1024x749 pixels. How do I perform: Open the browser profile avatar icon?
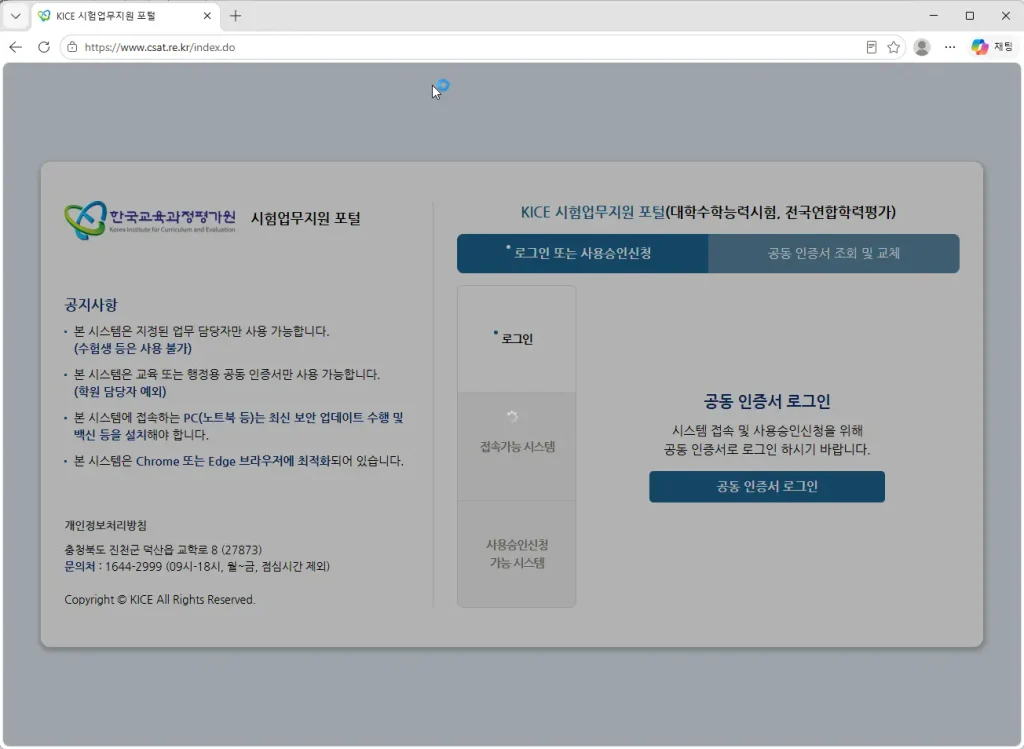pyautogui.click(x=921, y=47)
